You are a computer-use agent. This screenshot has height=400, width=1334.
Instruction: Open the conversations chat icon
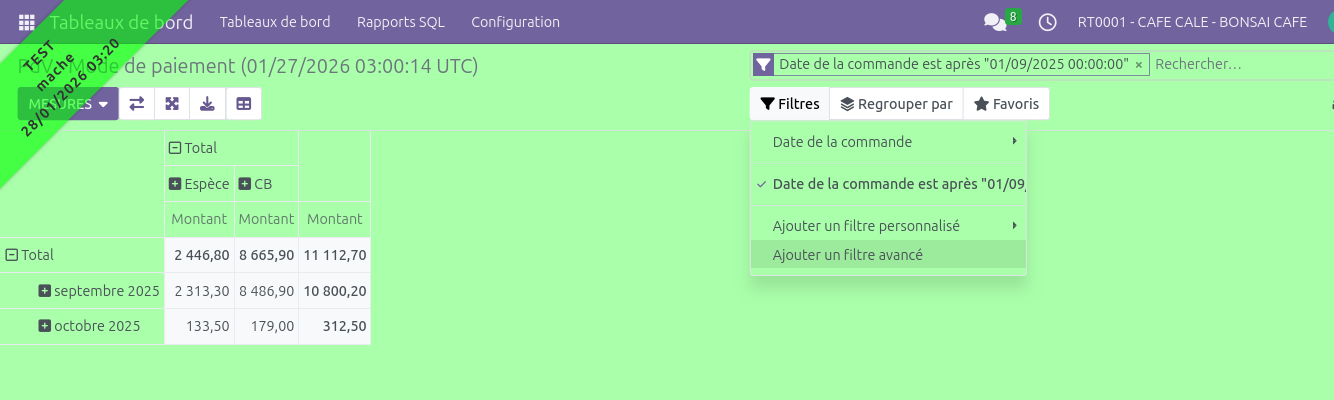coord(994,22)
